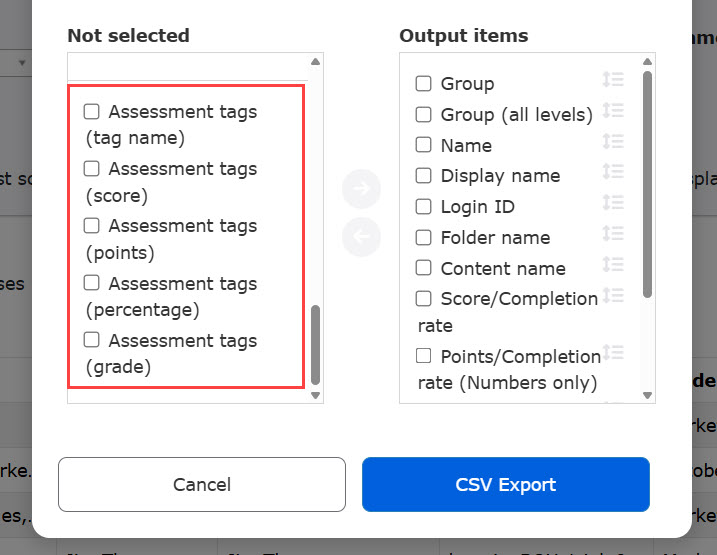This screenshot has height=555, width=717.
Task: Tick the Assessment tags (score) checkbox
Action: [x=92, y=168]
